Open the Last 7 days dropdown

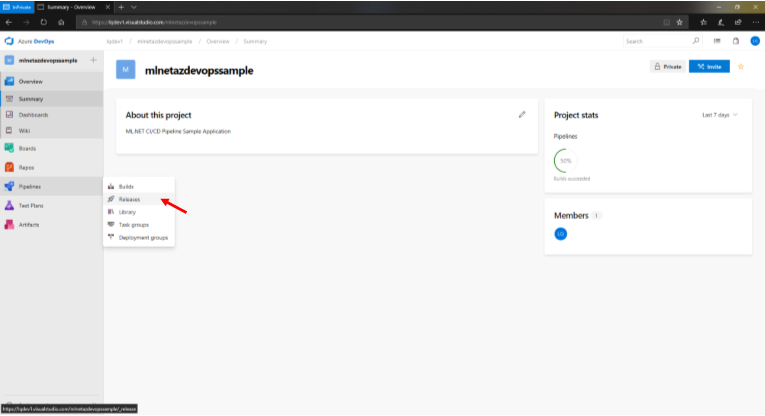click(720, 115)
